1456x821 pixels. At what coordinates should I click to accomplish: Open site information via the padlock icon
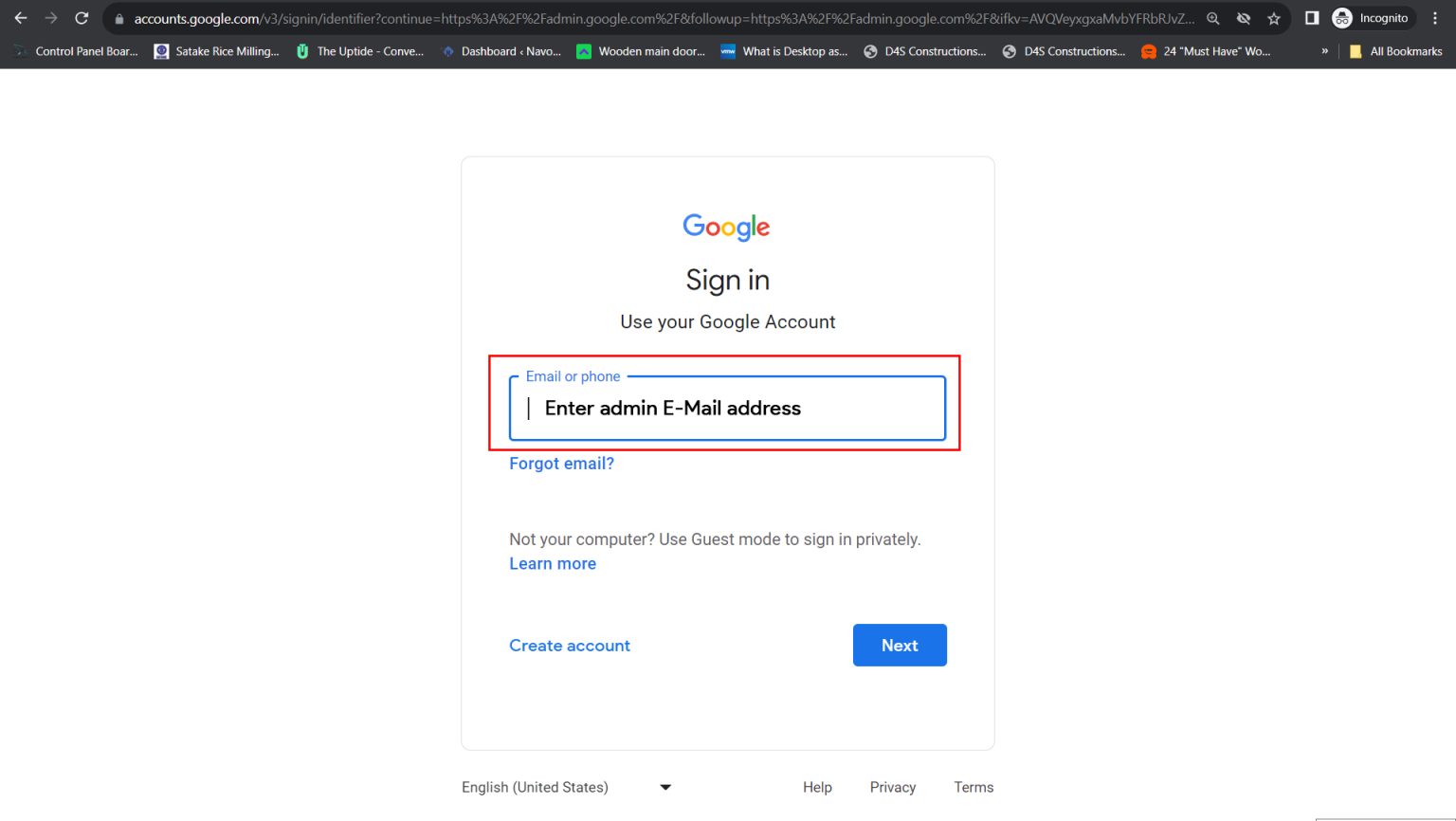(118, 17)
